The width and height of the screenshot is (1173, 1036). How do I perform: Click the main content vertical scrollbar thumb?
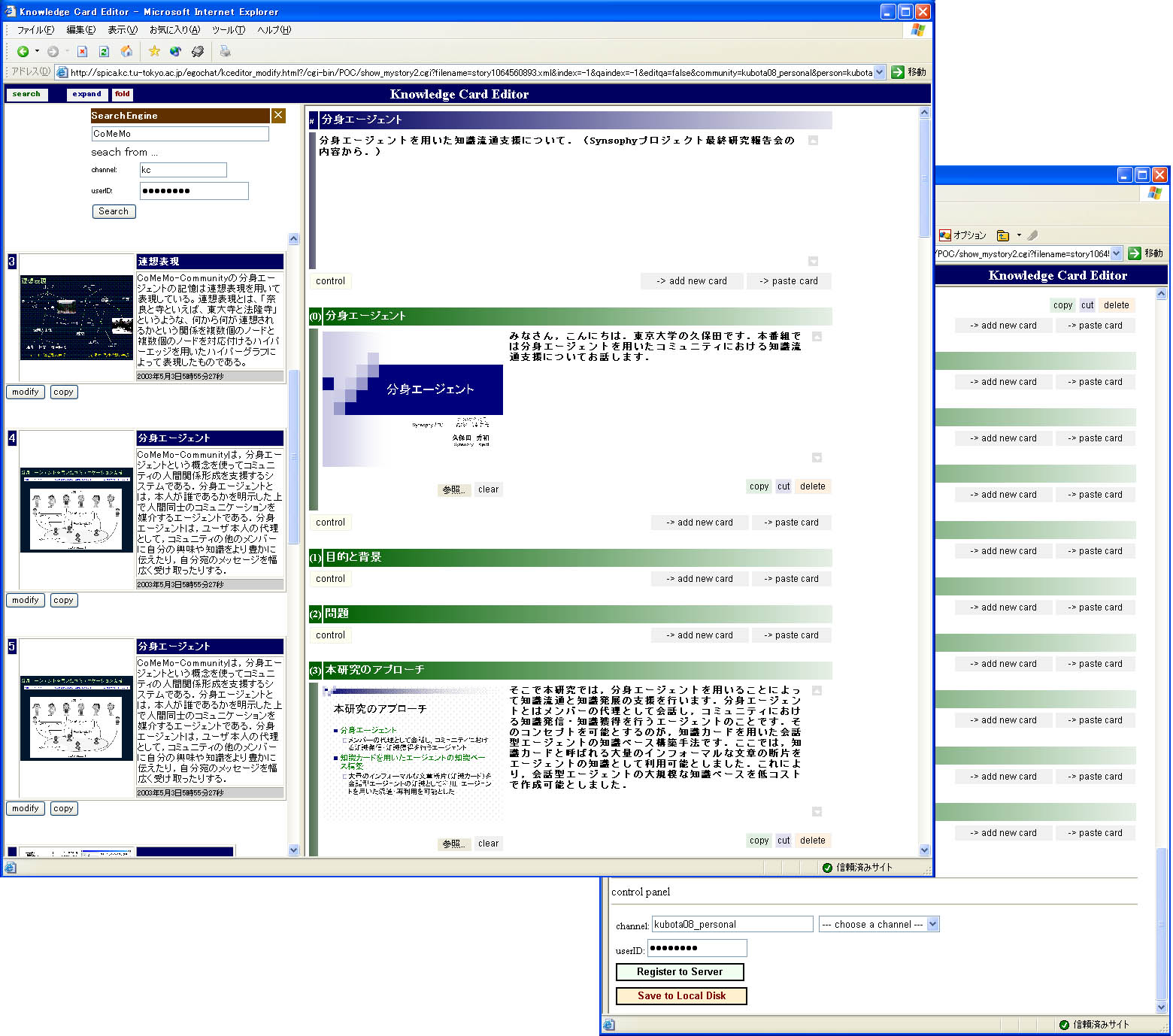tap(924, 178)
